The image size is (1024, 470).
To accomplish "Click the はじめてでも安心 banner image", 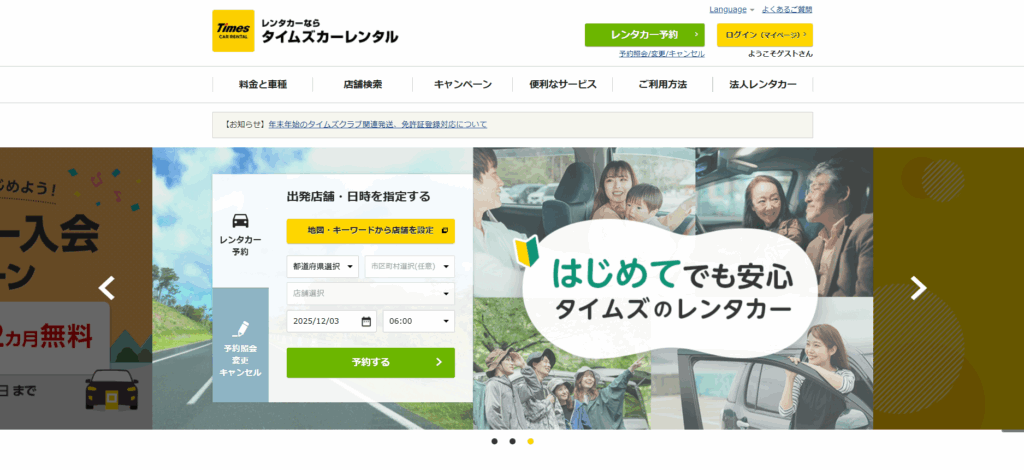I will 672,288.
